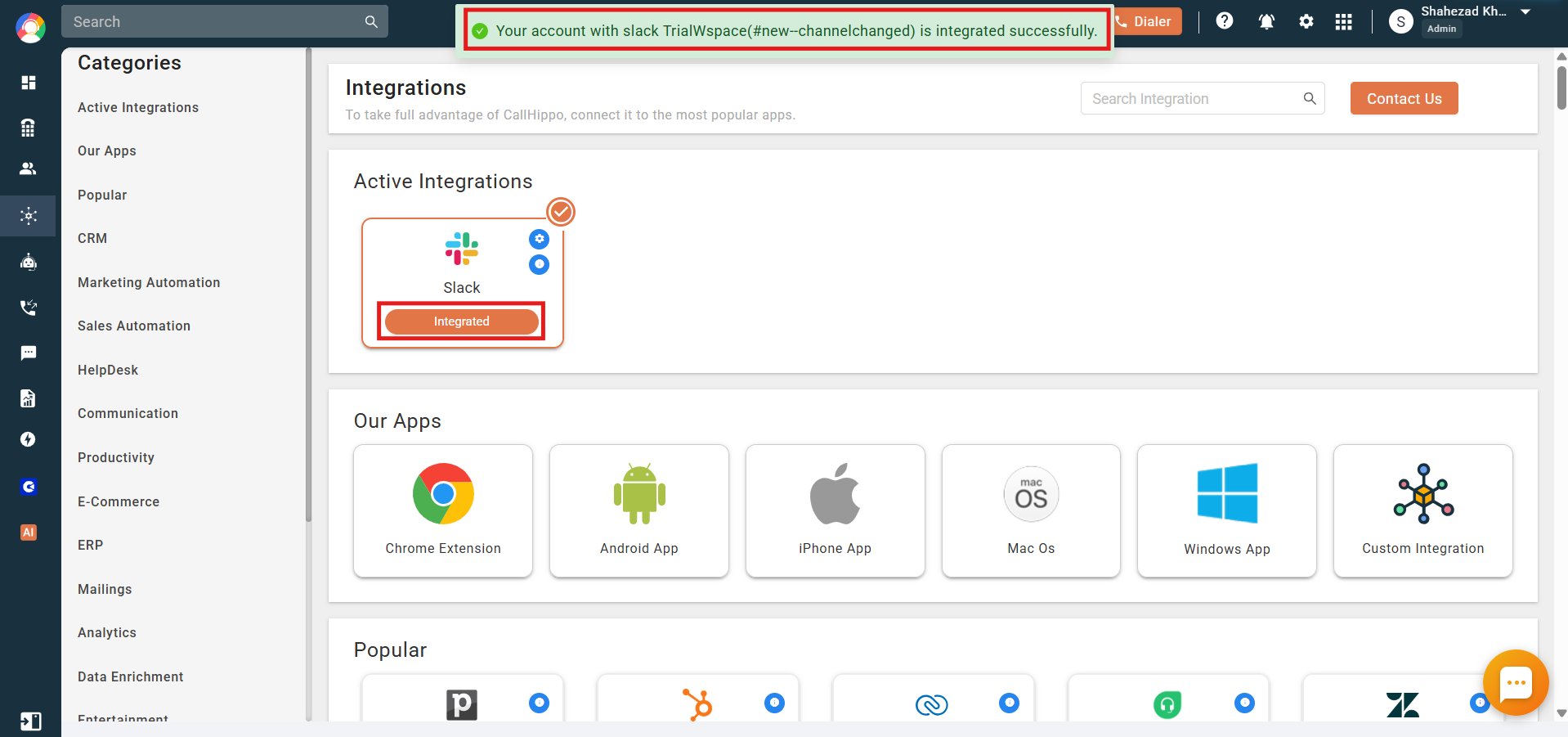Click the Search Integration magnifier icon
The image size is (1568, 737).
coord(1310,98)
